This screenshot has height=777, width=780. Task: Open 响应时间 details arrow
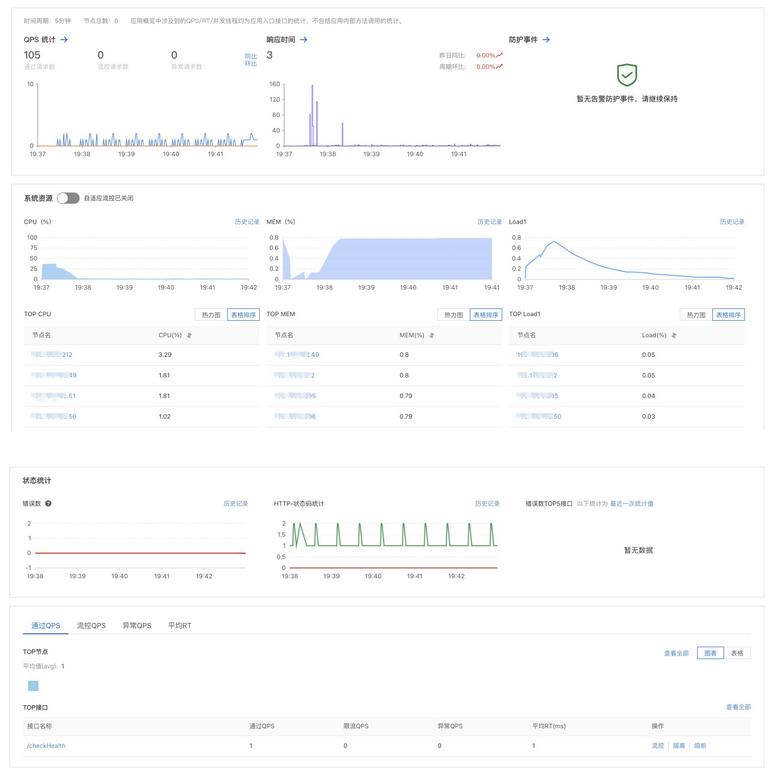(x=303, y=39)
